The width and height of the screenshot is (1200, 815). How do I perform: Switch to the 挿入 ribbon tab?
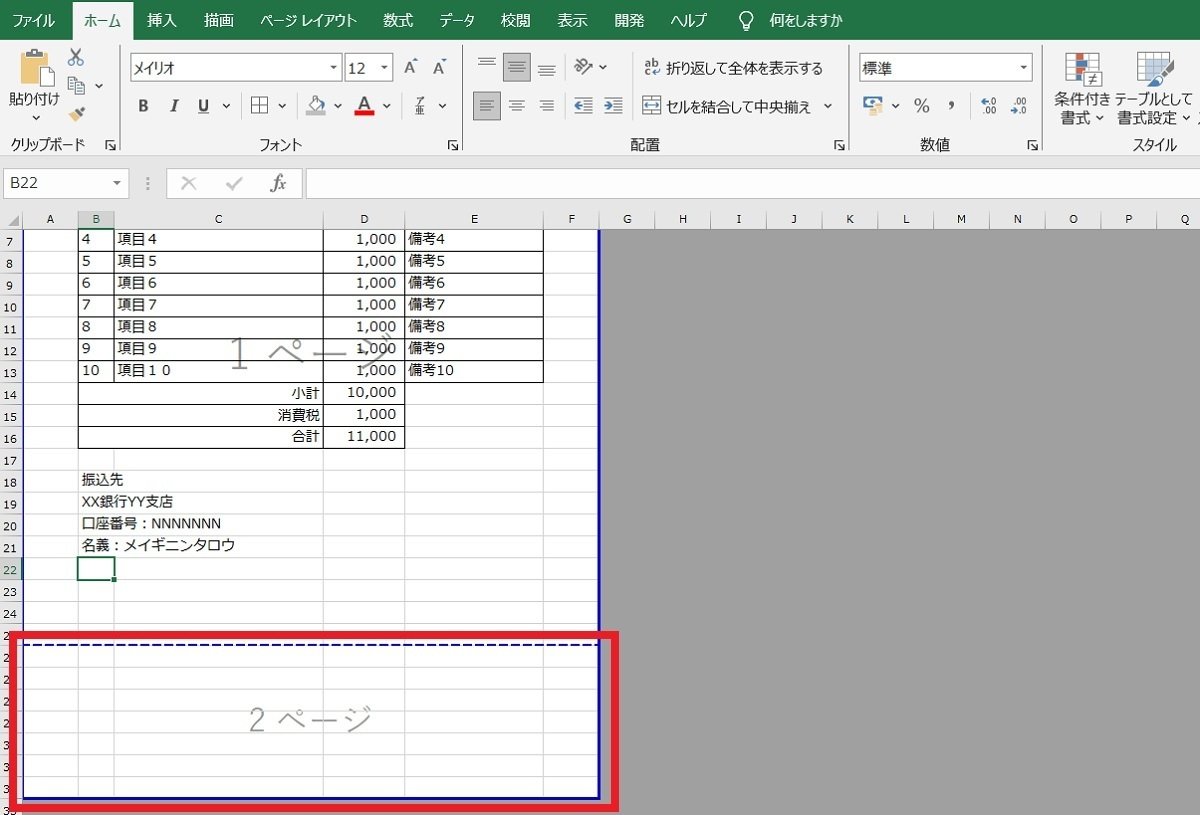click(x=164, y=20)
